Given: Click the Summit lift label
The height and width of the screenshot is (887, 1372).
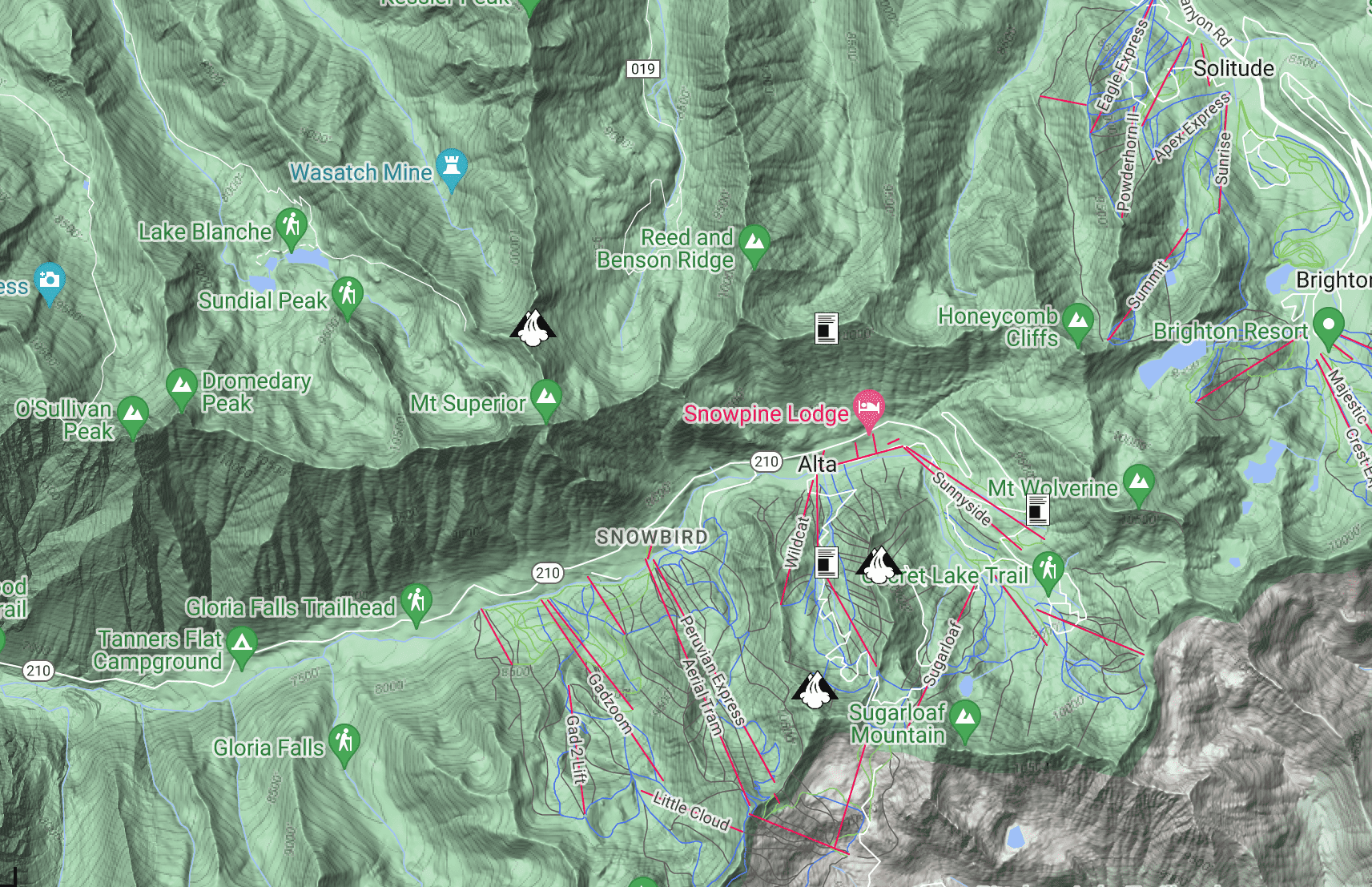Looking at the screenshot, I should 1149,284.
